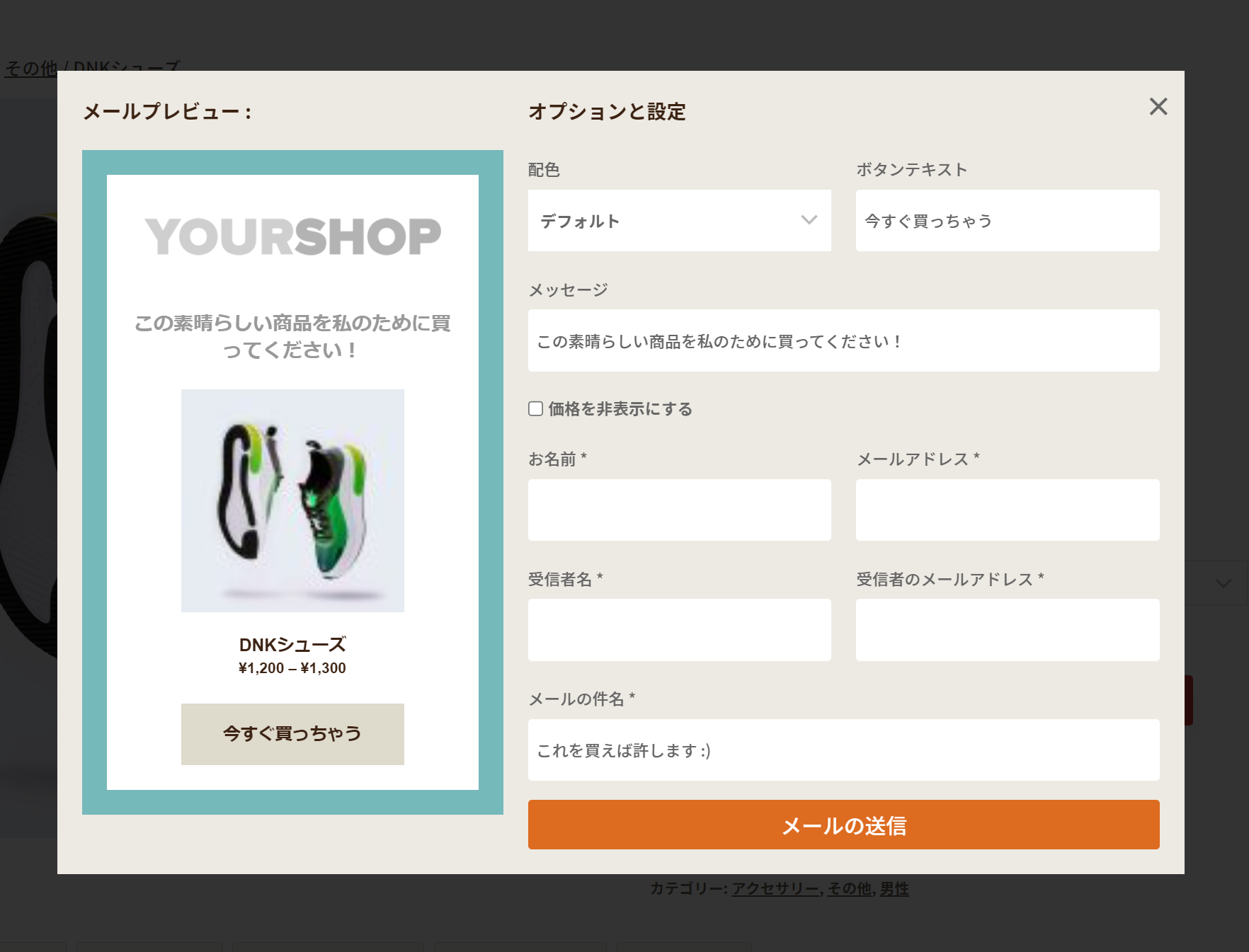Click the YOURSHOP logo in preview
1249x952 pixels.
(292, 236)
